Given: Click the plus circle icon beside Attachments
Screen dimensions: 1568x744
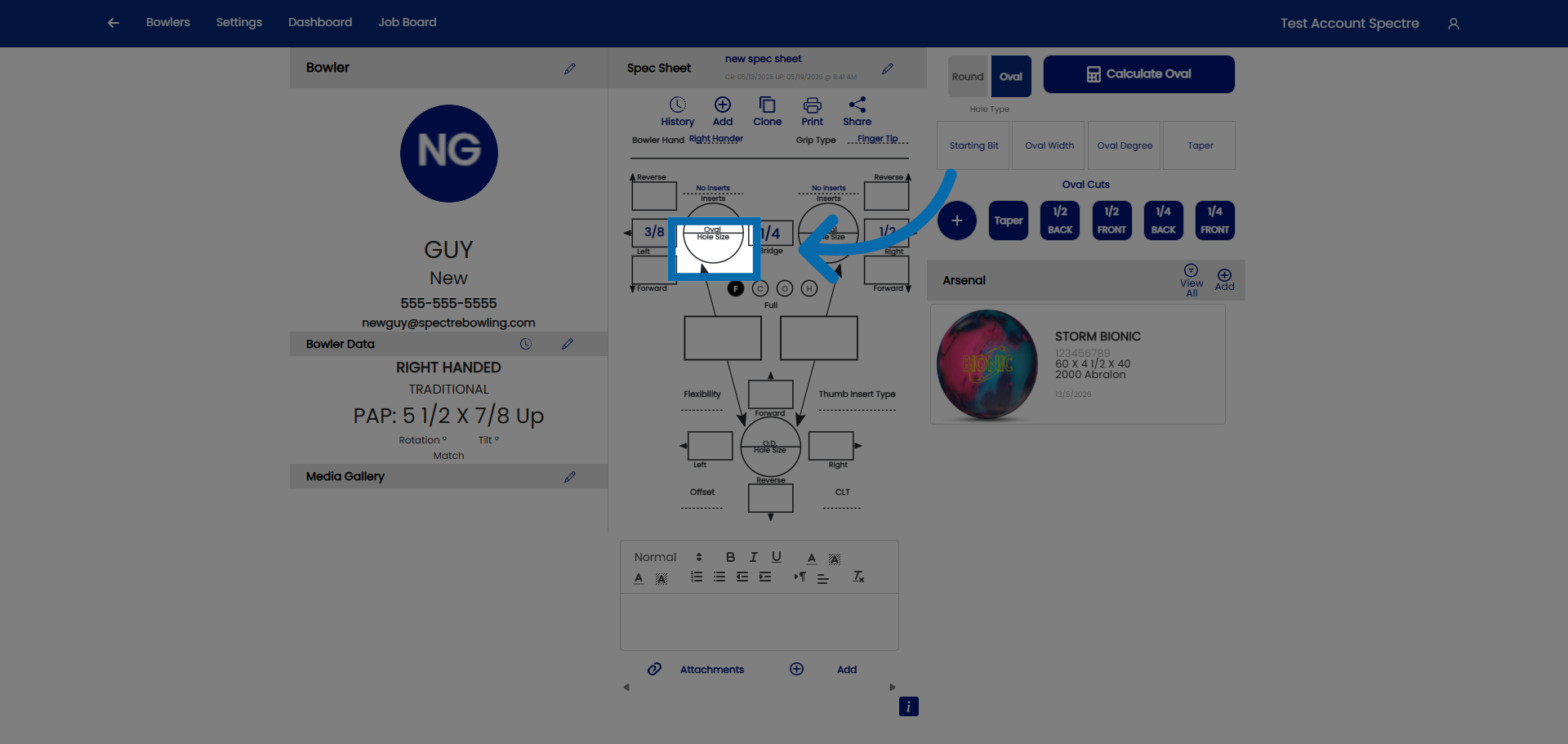Looking at the screenshot, I should coord(797,670).
